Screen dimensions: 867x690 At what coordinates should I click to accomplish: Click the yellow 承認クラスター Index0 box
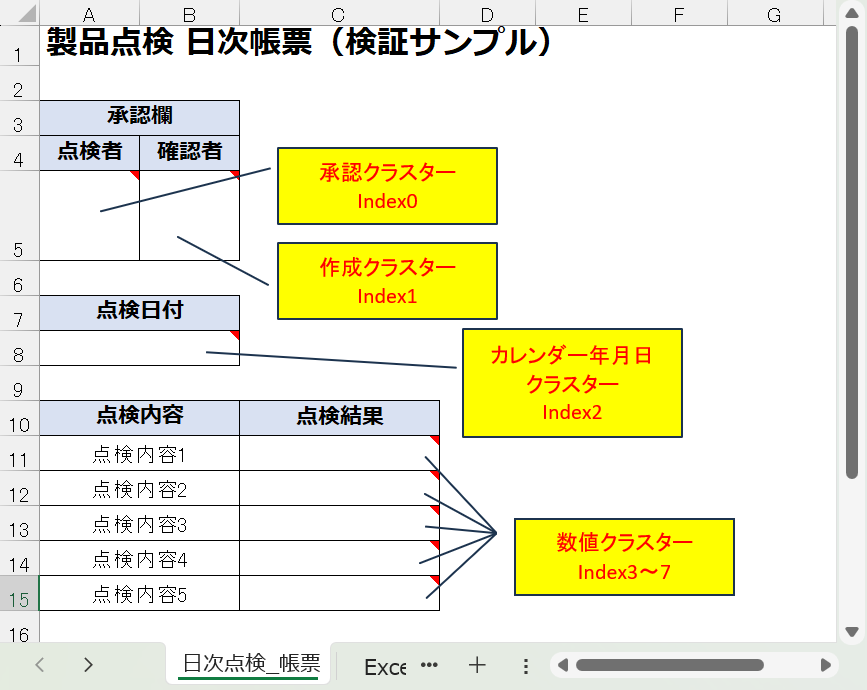click(x=387, y=186)
